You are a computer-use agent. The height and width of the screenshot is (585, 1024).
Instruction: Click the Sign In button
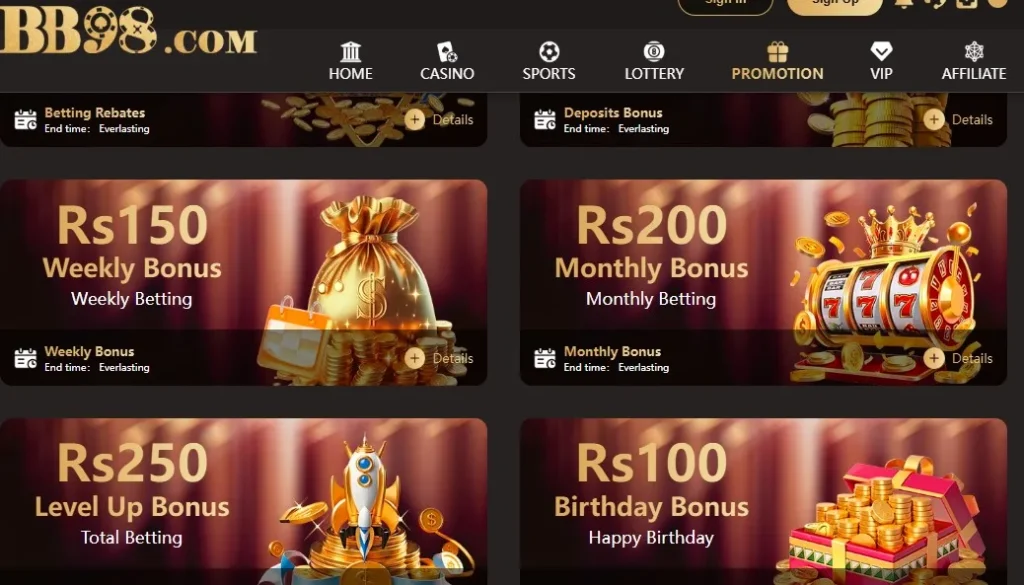726,5
